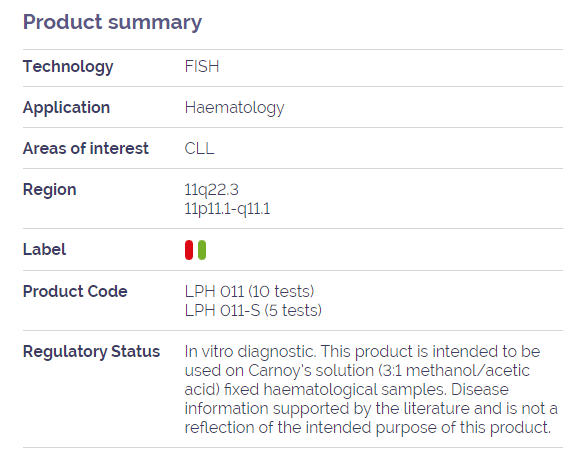The height and width of the screenshot is (465, 578).
Task: Click the Application row label
Action: (x=66, y=108)
